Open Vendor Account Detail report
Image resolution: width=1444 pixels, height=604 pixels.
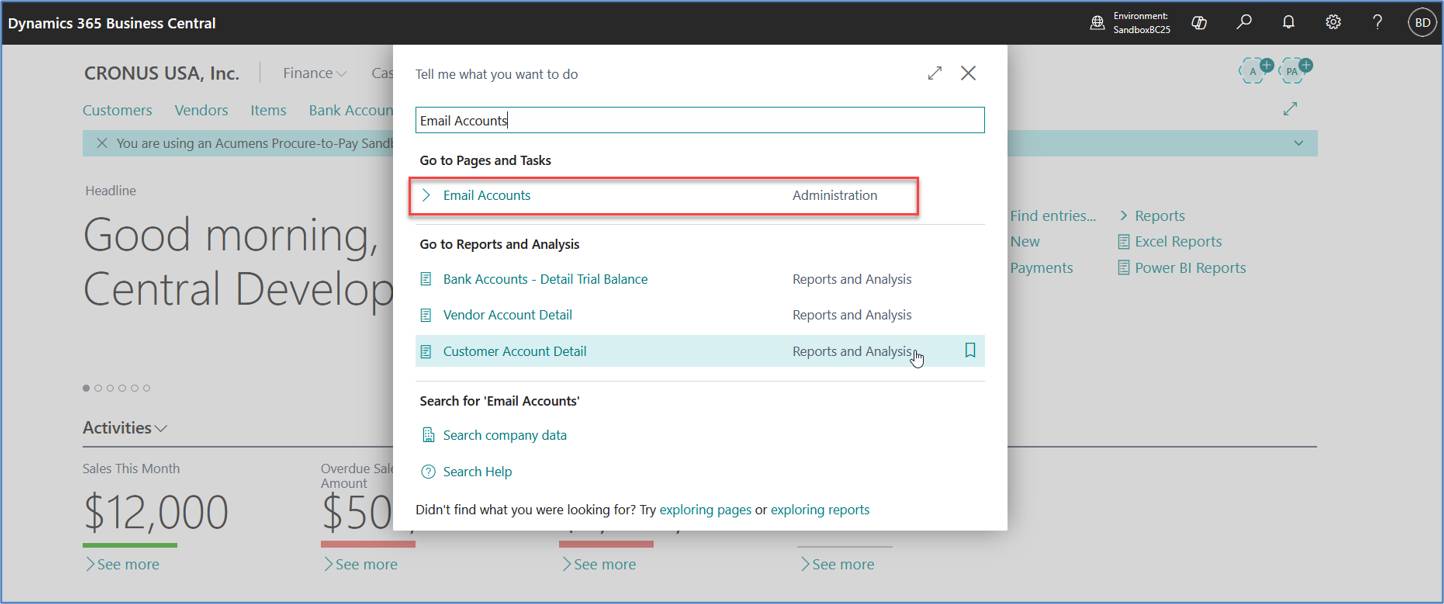click(507, 315)
